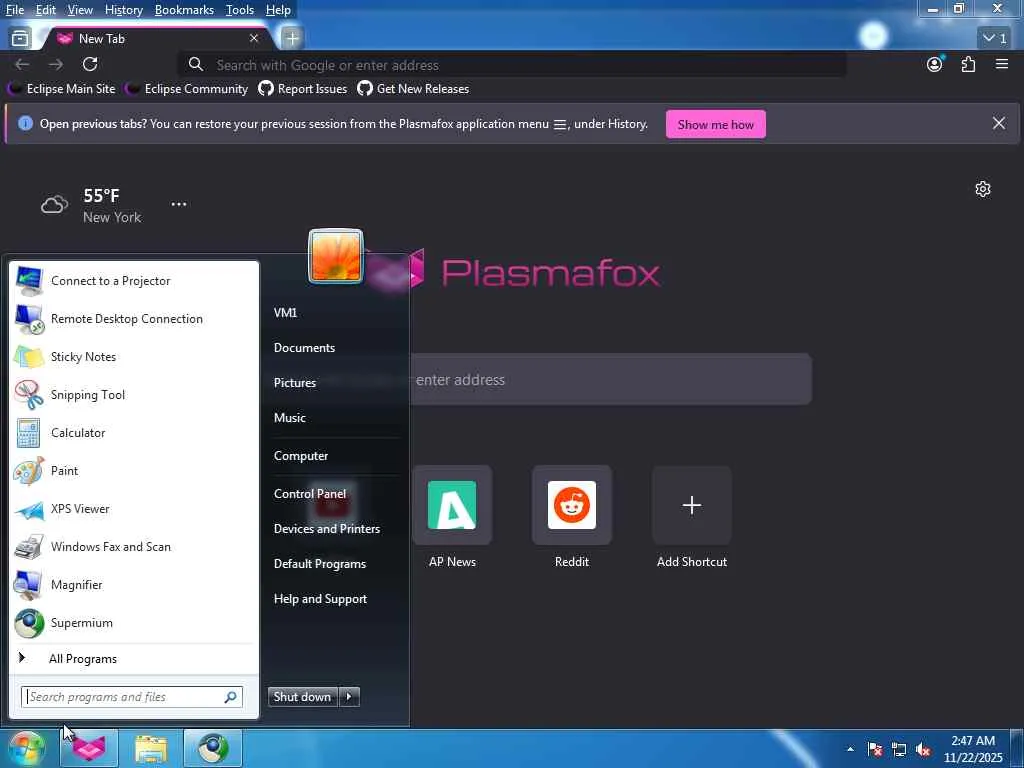The width and height of the screenshot is (1024, 768).
Task: Select the New Tab tab
Action: [157, 39]
